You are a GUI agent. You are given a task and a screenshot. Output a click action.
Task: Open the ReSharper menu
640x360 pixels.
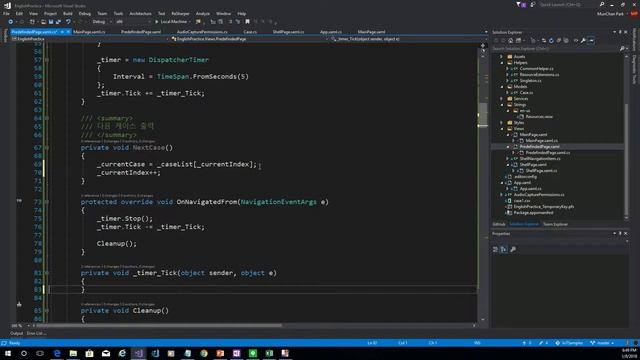pyautogui.click(x=180, y=13)
